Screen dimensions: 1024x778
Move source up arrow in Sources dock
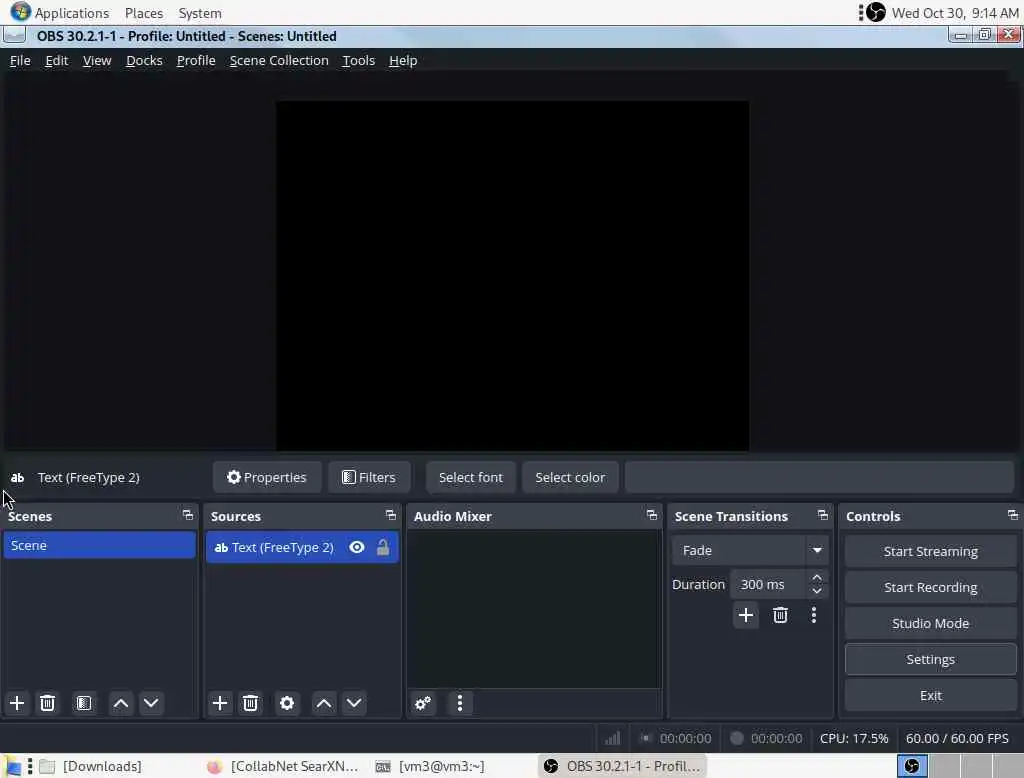tap(324, 703)
